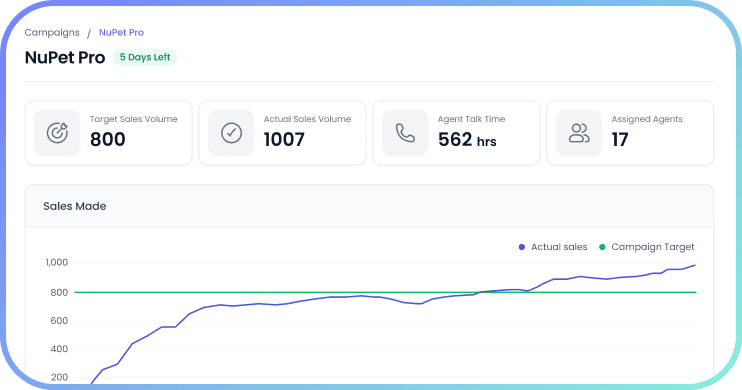Viewport: 742px width, 390px height.
Task: Click the value 800 in target card
Action: 108,139
